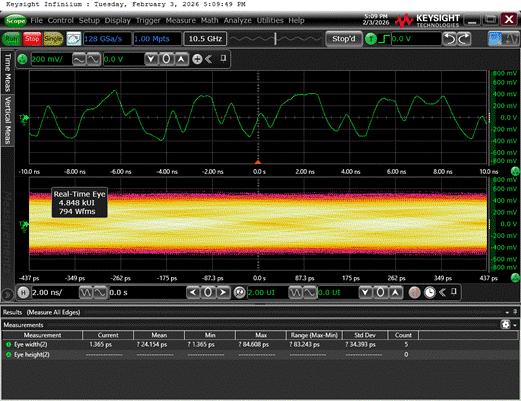
Task: Click the Autoscale waveform icon
Action: pyautogui.click(x=73, y=39)
